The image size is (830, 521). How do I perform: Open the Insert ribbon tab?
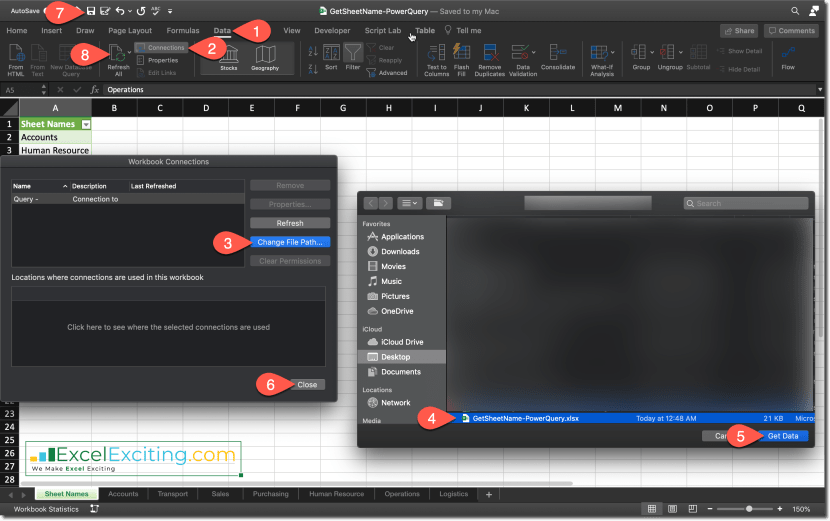coord(51,31)
